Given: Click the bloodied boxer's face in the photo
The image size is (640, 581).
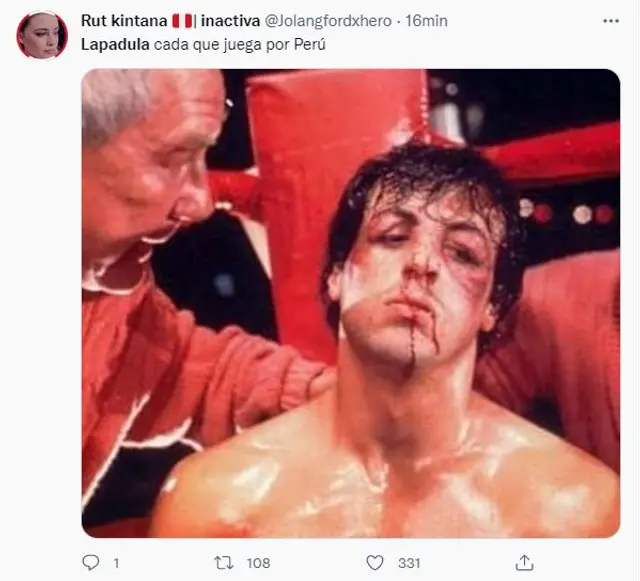Looking at the screenshot, I should click(420, 270).
